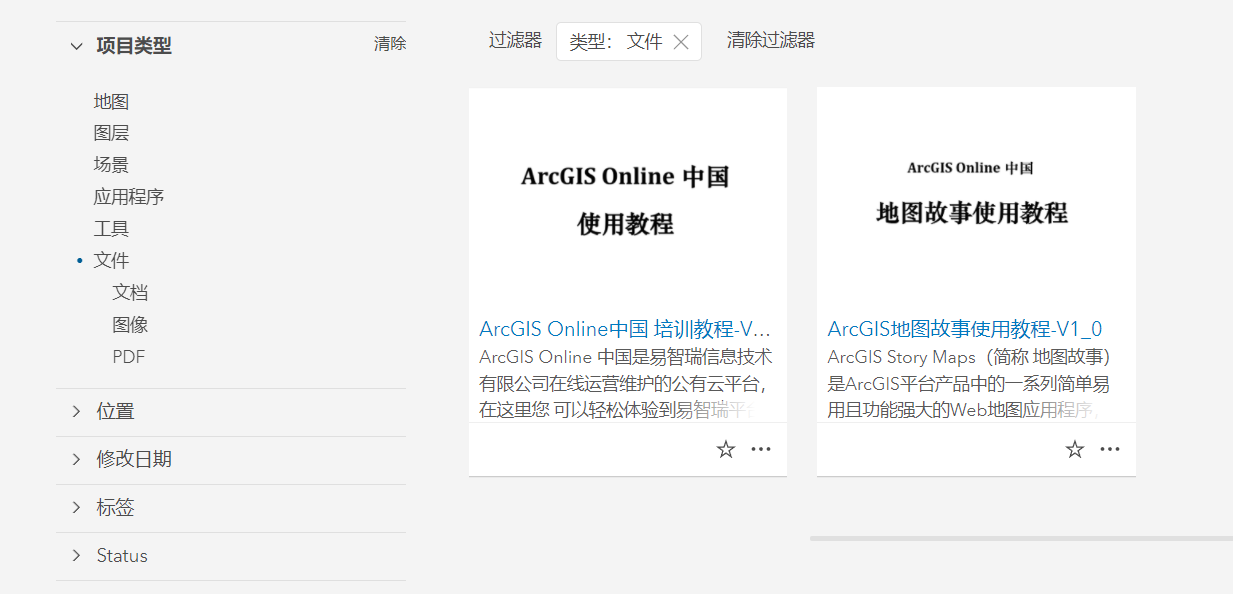This screenshot has height=594, width=1233.
Task: Star the ArcGIS地图故事使用教程 item
Action: tap(1074, 449)
